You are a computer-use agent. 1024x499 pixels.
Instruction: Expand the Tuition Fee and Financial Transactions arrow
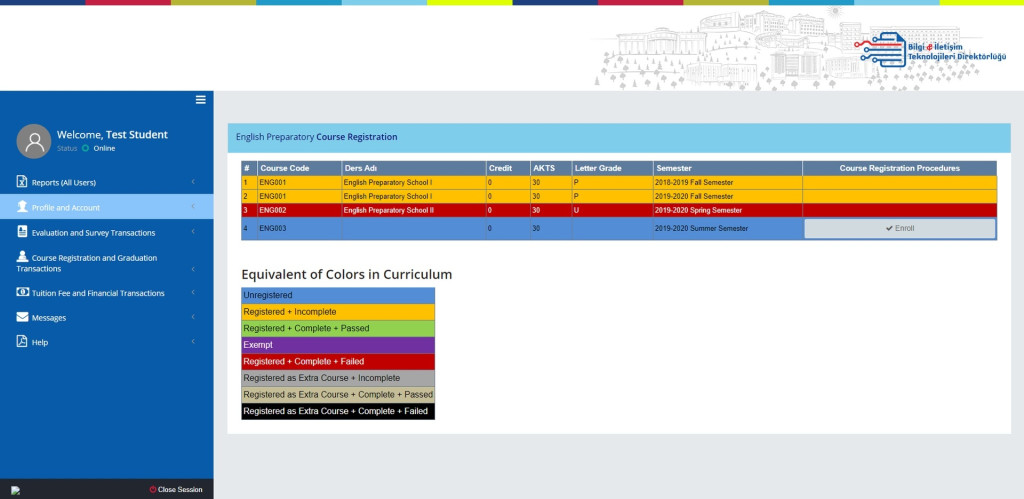(192, 293)
